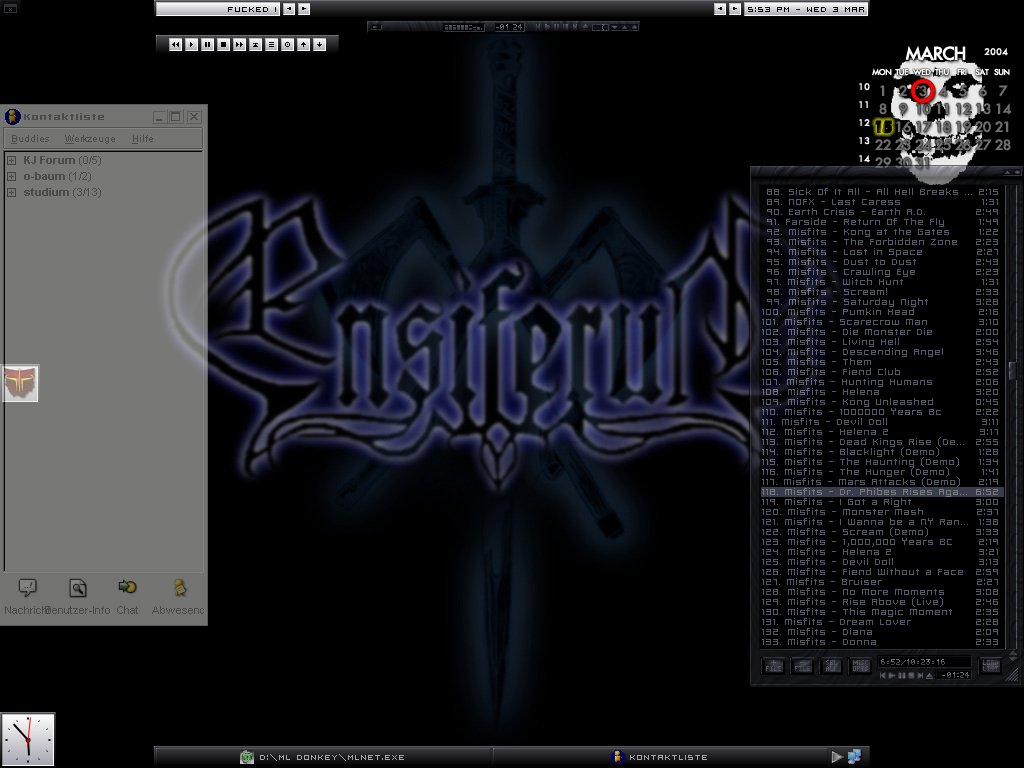The height and width of the screenshot is (768, 1024).
Task: Click the Kontaktliste title bar app icon
Action: click(x=12, y=117)
